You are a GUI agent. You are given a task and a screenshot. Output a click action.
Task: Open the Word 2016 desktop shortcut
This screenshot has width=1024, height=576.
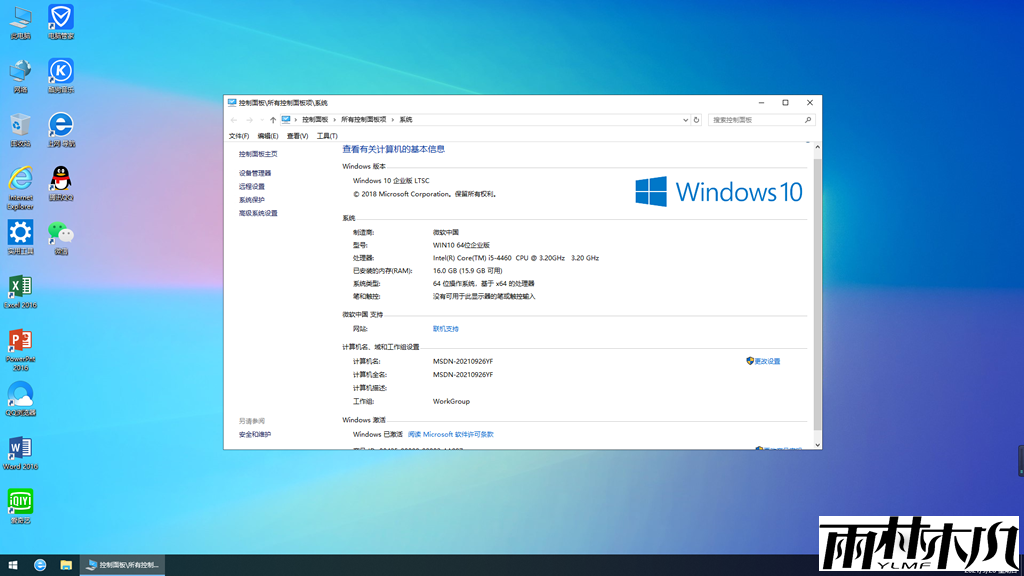[x=20, y=453]
